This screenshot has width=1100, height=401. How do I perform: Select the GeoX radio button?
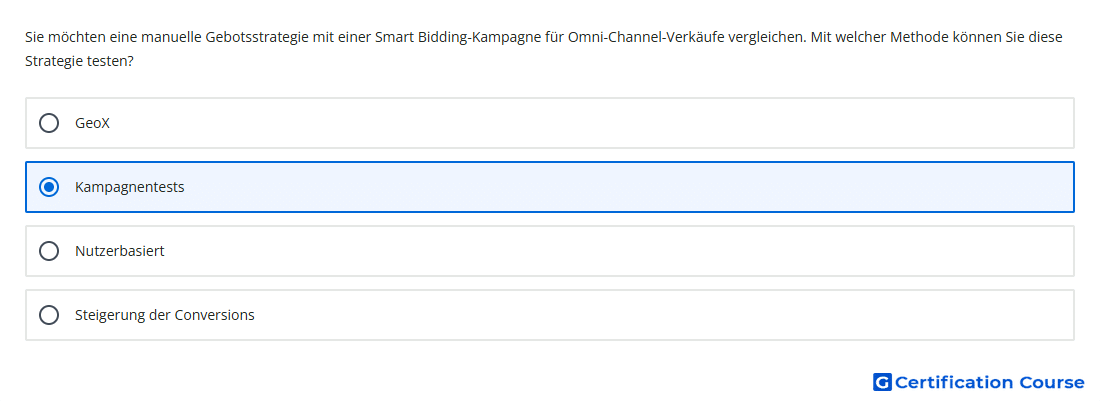pyautogui.click(x=48, y=123)
